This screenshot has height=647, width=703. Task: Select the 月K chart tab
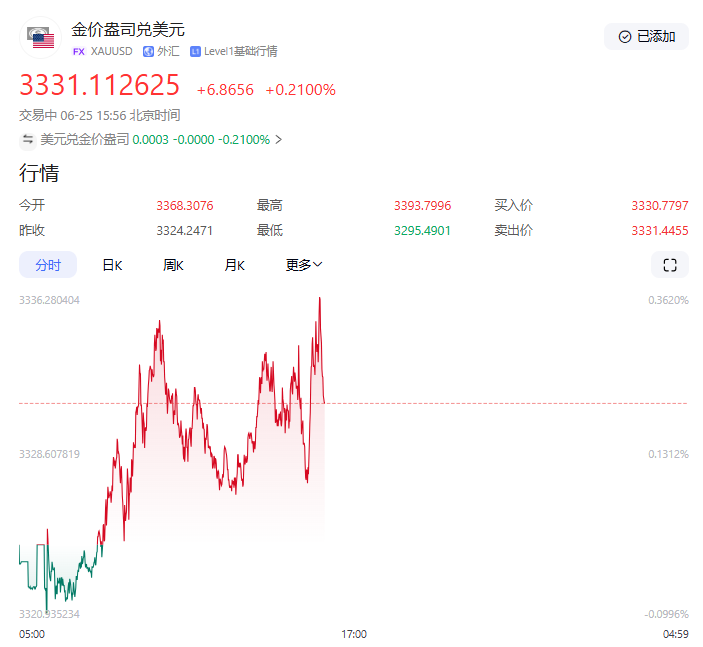(x=234, y=265)
